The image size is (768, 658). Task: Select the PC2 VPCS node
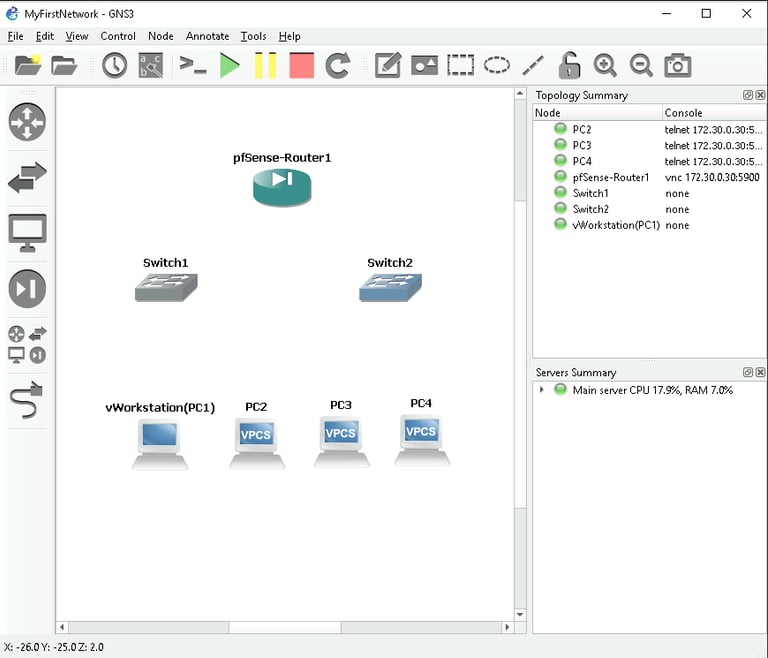(256, 443)
